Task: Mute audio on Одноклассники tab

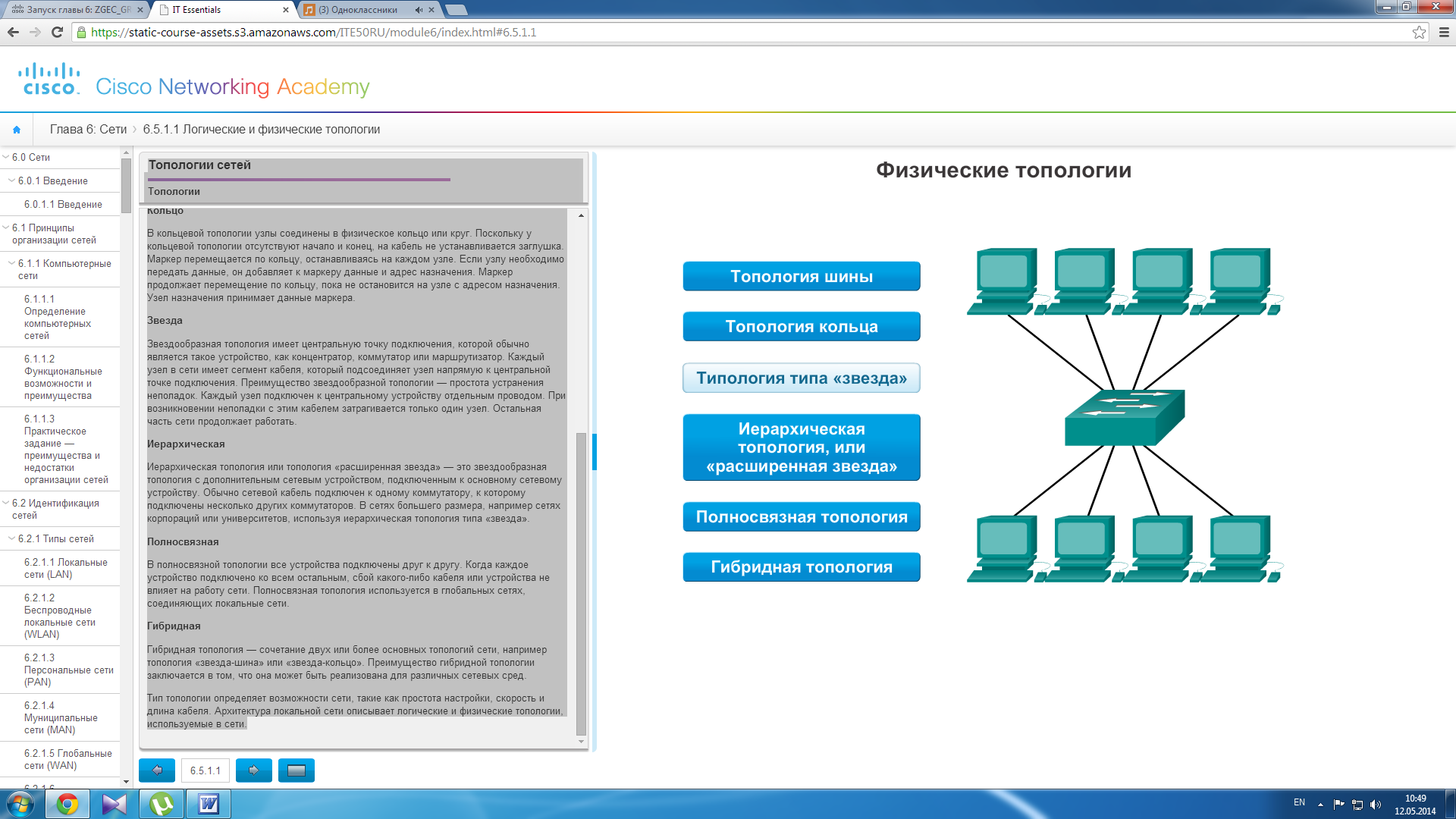Action: [419, 10]
